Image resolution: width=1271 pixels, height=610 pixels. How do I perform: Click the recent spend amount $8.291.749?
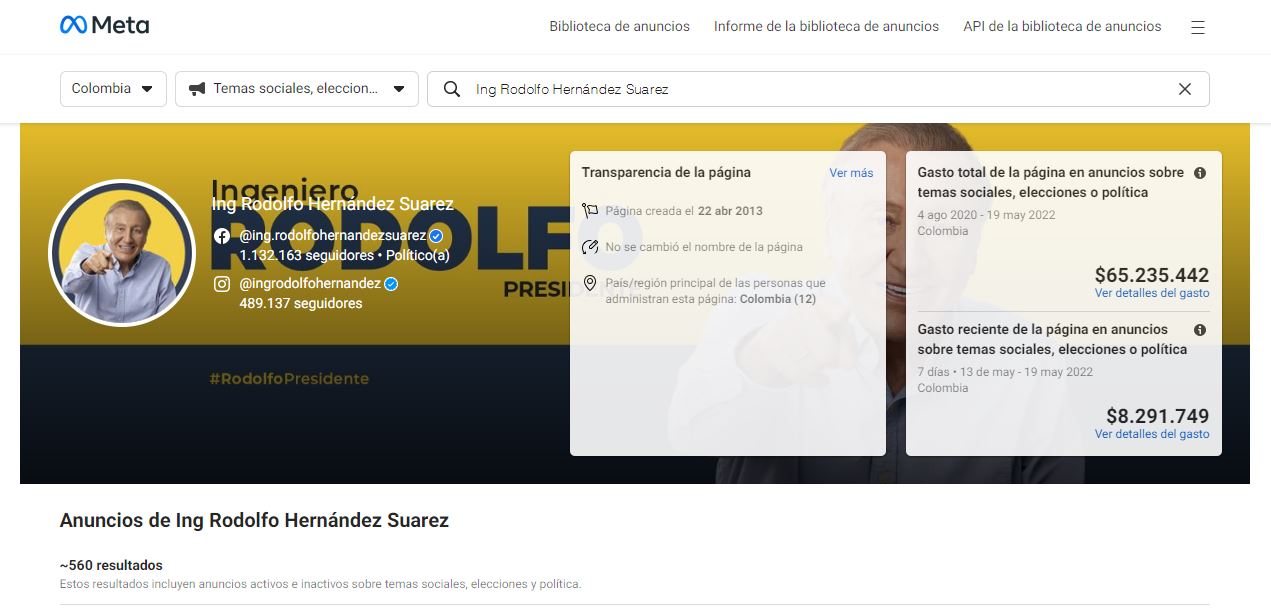[1157, 416]
